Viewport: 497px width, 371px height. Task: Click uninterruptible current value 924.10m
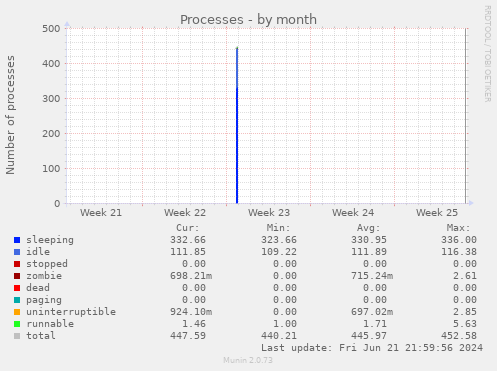pos(191,312)
